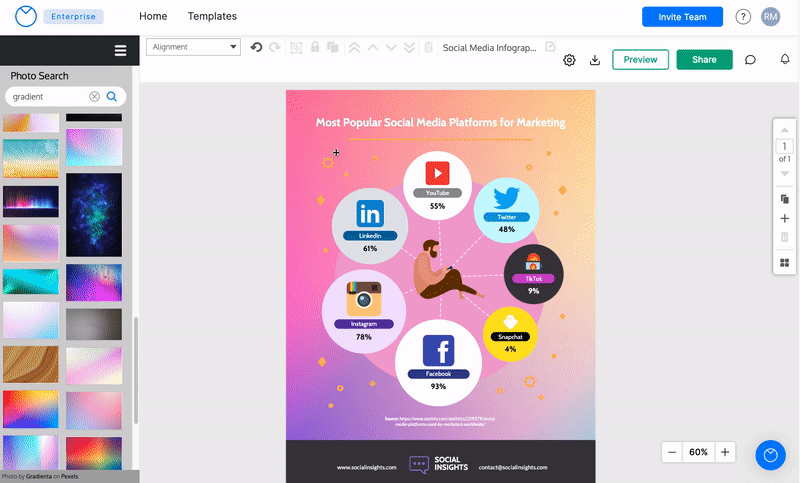Move the element backward one layer
This screenshot has height=483, width=800.
tap(391, 47)
